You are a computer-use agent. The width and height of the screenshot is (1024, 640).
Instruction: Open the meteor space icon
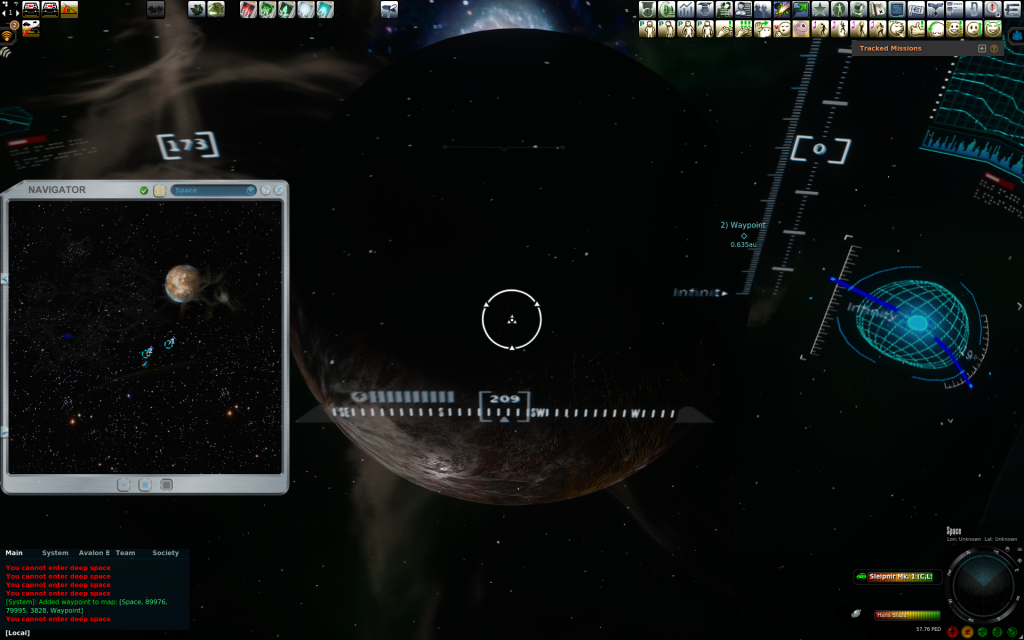(782, 9)
